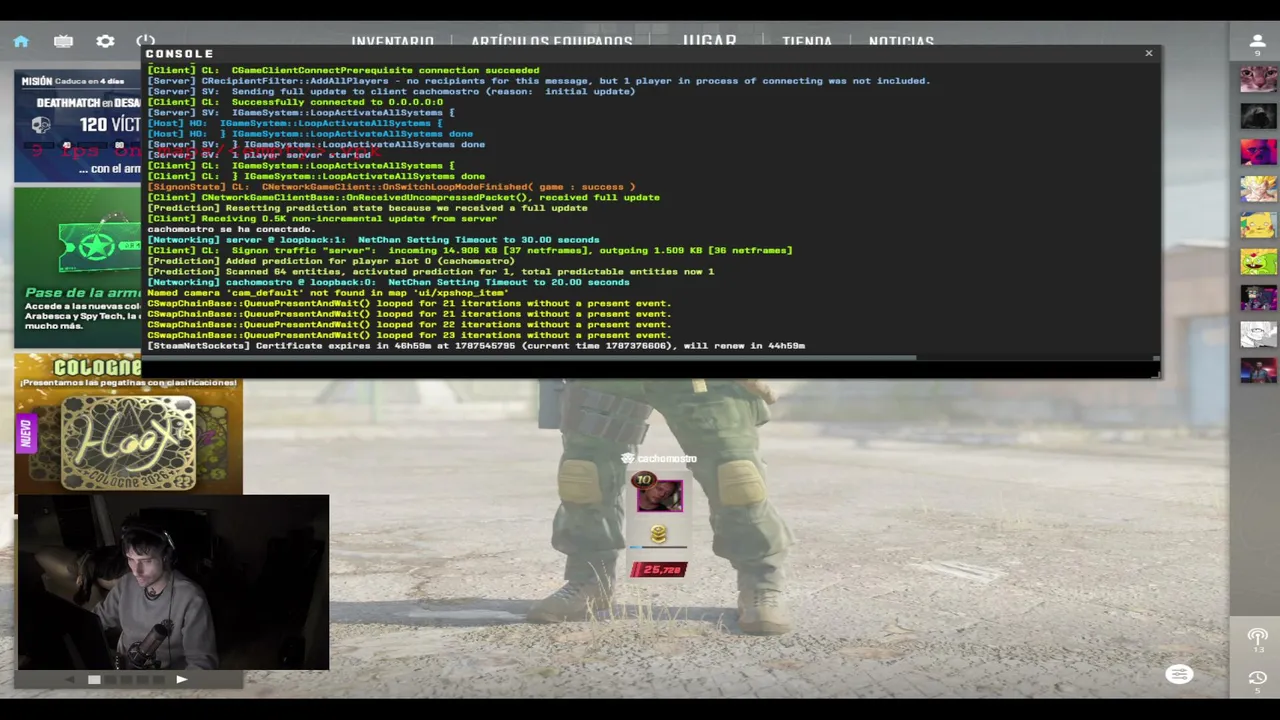Image resolution: width=1280 pixels, height=720 pixels.
Task: Select the first news carousel page dot
Action: click(94, 679)
